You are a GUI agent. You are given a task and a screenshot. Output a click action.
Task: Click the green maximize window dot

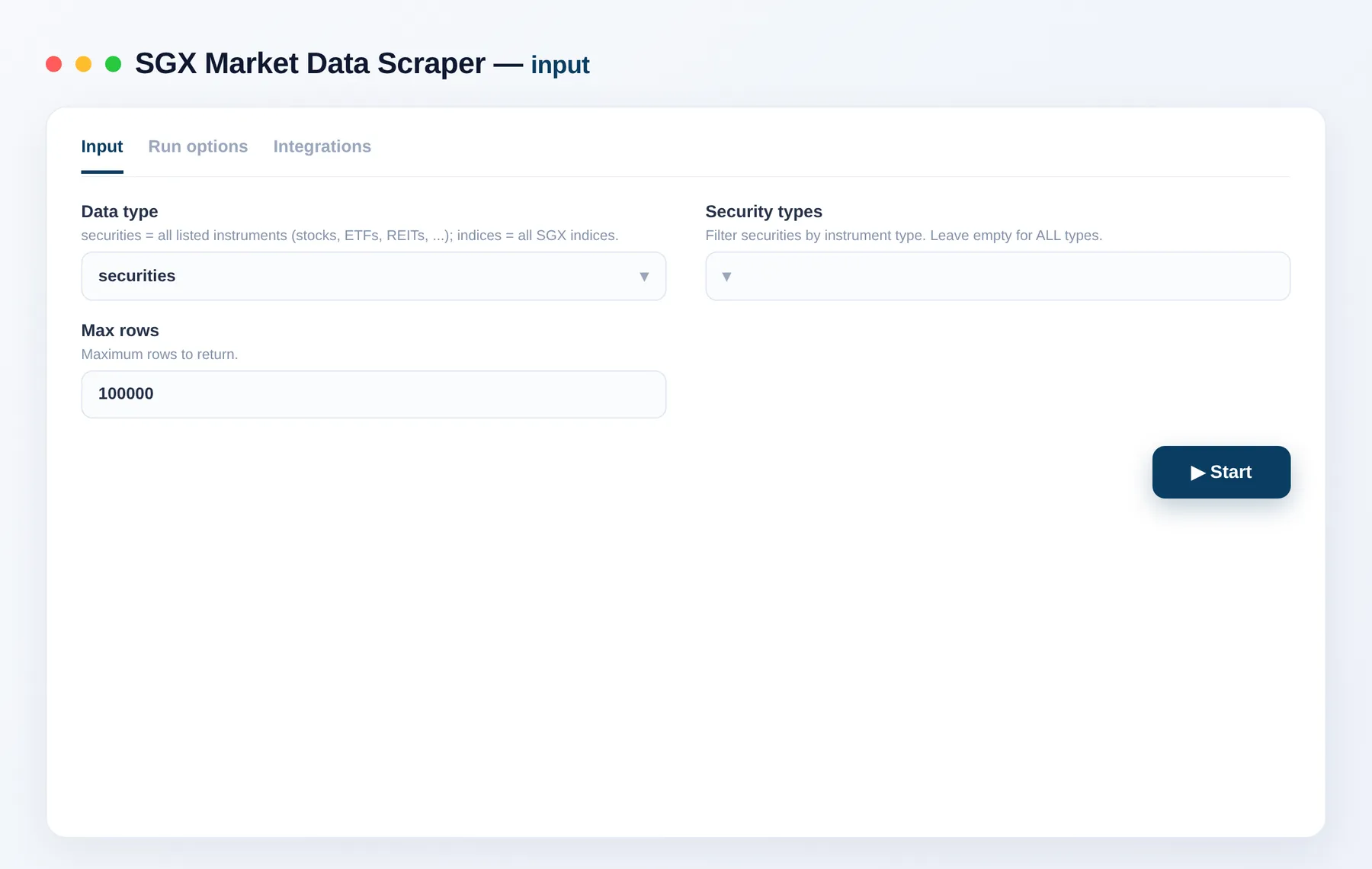tap(113, 64)
